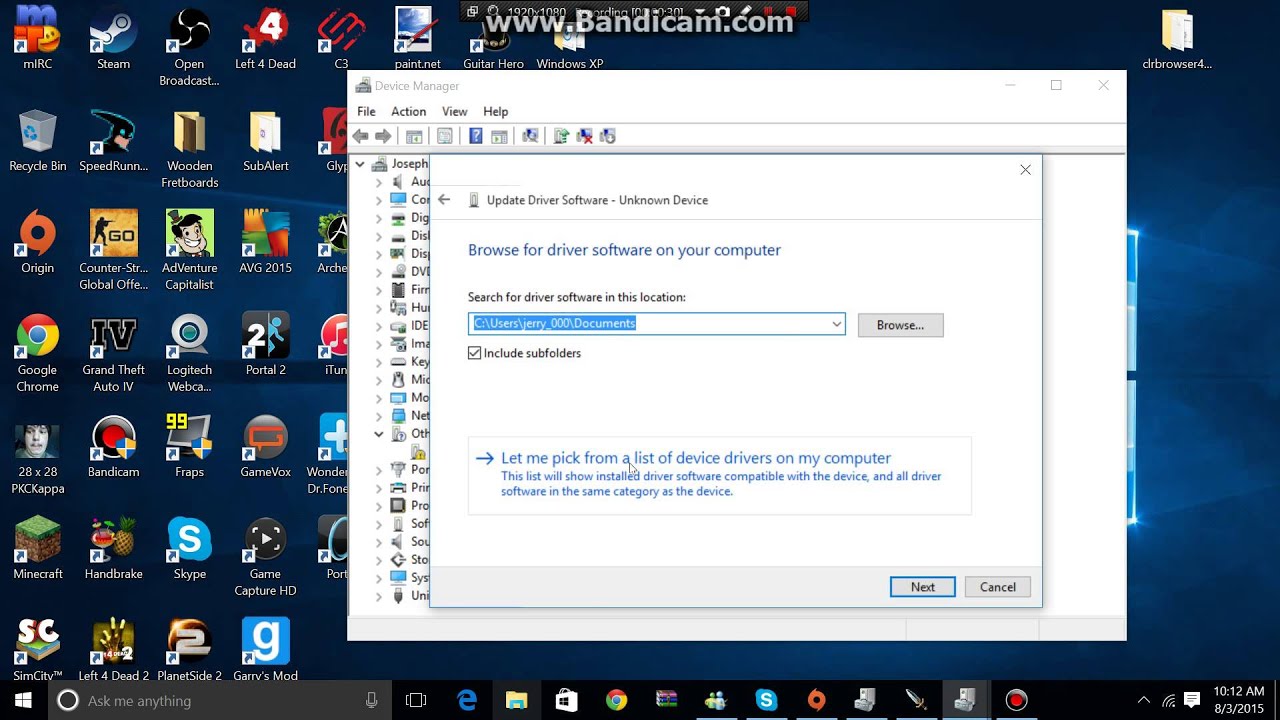Viewport: 1280px width, 720px height.
Task: Click Scan for hardware changes toolbar icon
Action: point(530,136)
